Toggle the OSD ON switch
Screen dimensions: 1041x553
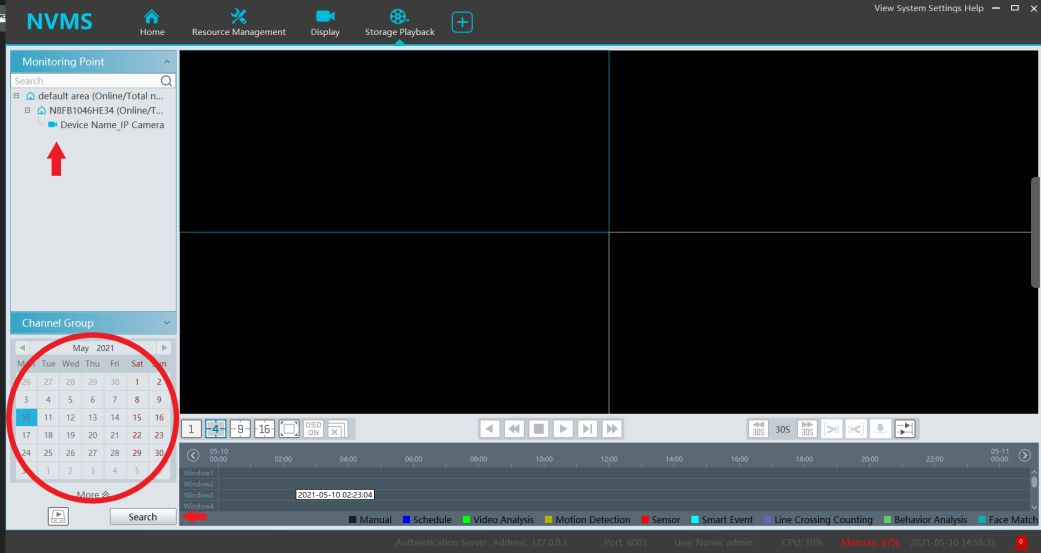313,429
